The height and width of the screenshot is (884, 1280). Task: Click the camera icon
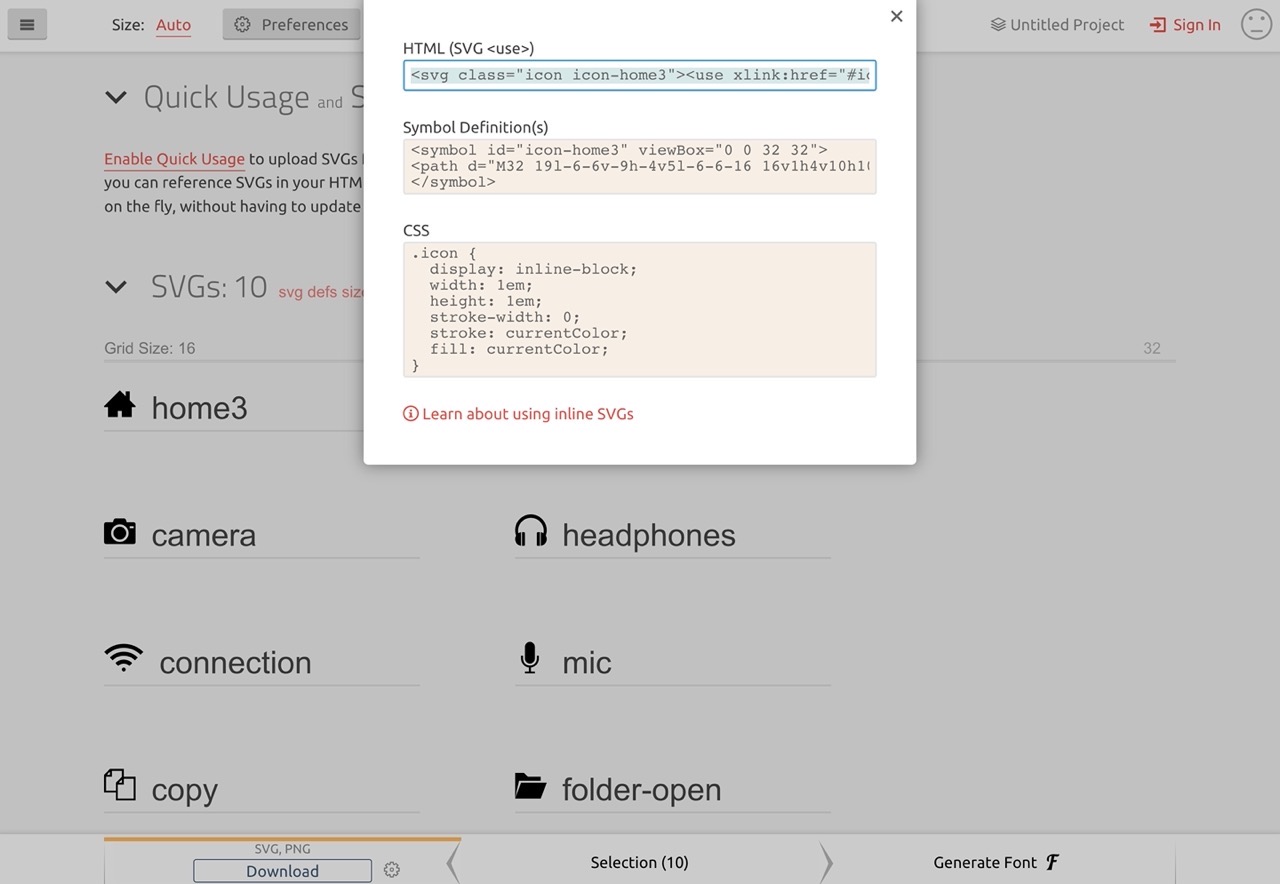tap(120, 532)
